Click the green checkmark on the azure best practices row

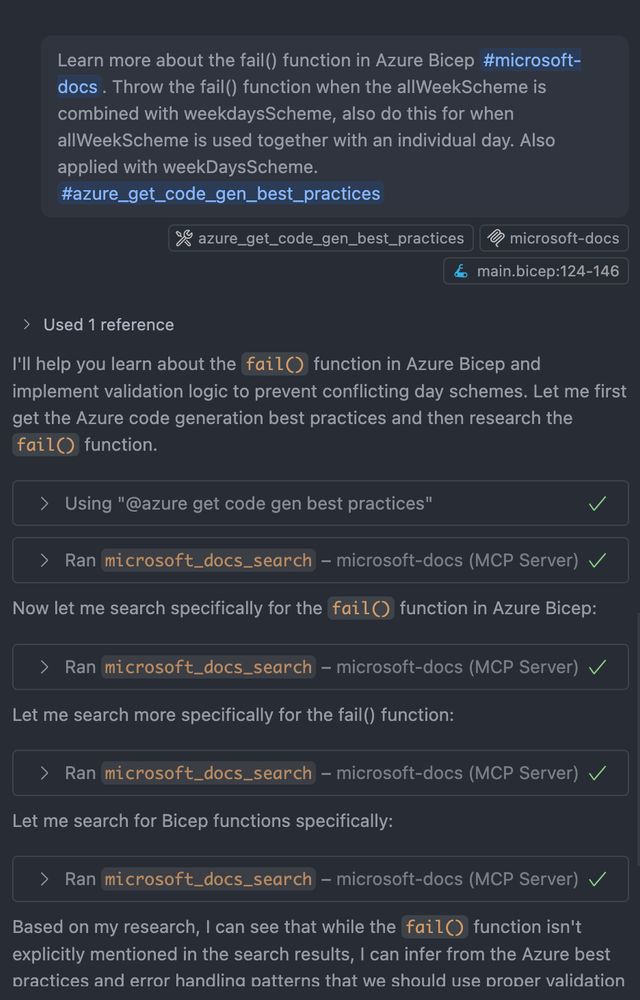(597, 504)
